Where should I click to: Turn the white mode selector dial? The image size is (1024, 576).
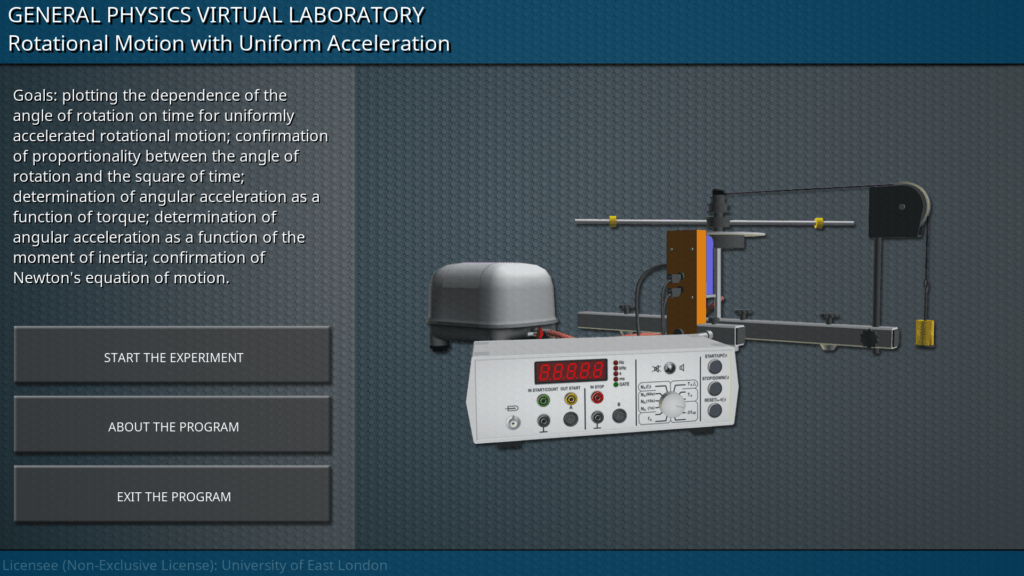point(673,403)
